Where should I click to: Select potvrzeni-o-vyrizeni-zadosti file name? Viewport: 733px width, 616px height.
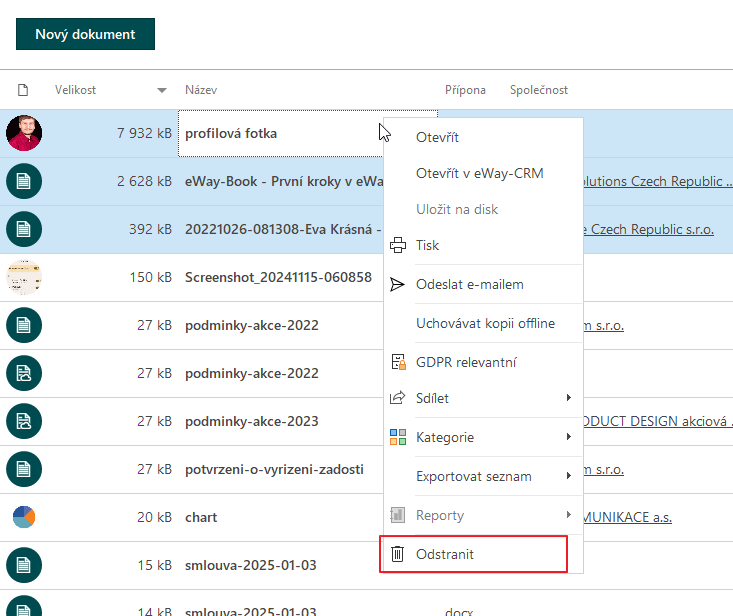pos(274,469)
